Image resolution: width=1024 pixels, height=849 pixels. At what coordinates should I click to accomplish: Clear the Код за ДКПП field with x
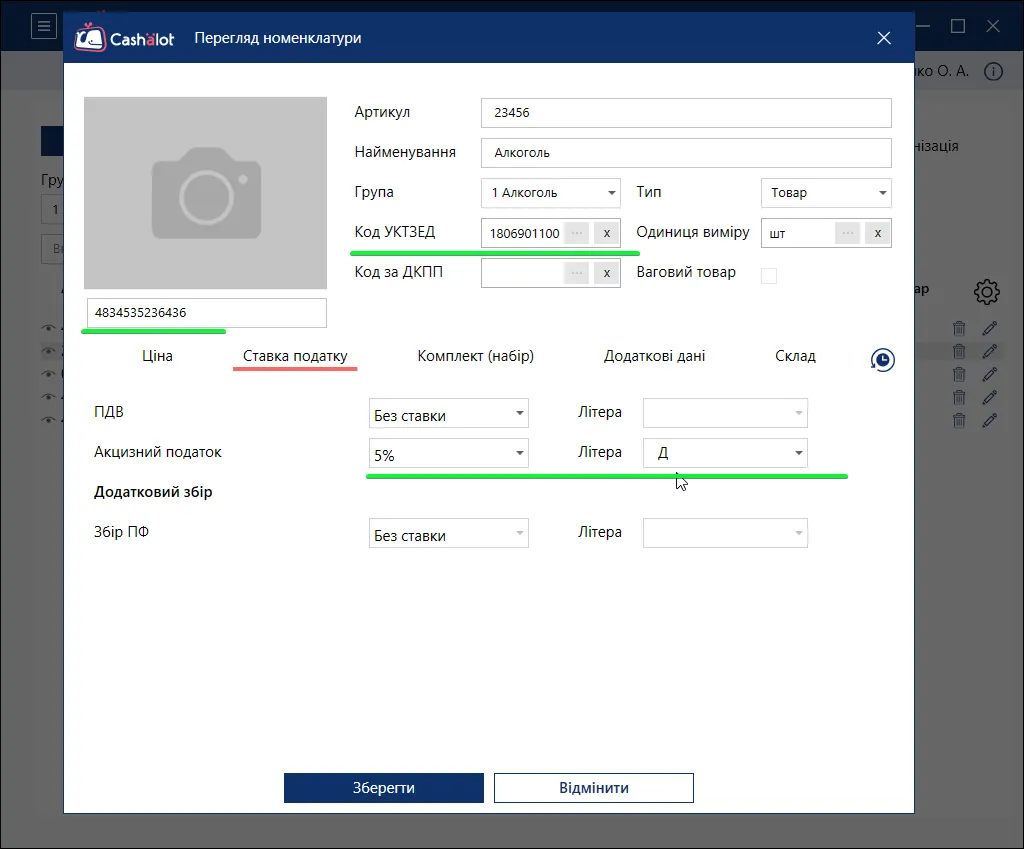tap(607, 273)
